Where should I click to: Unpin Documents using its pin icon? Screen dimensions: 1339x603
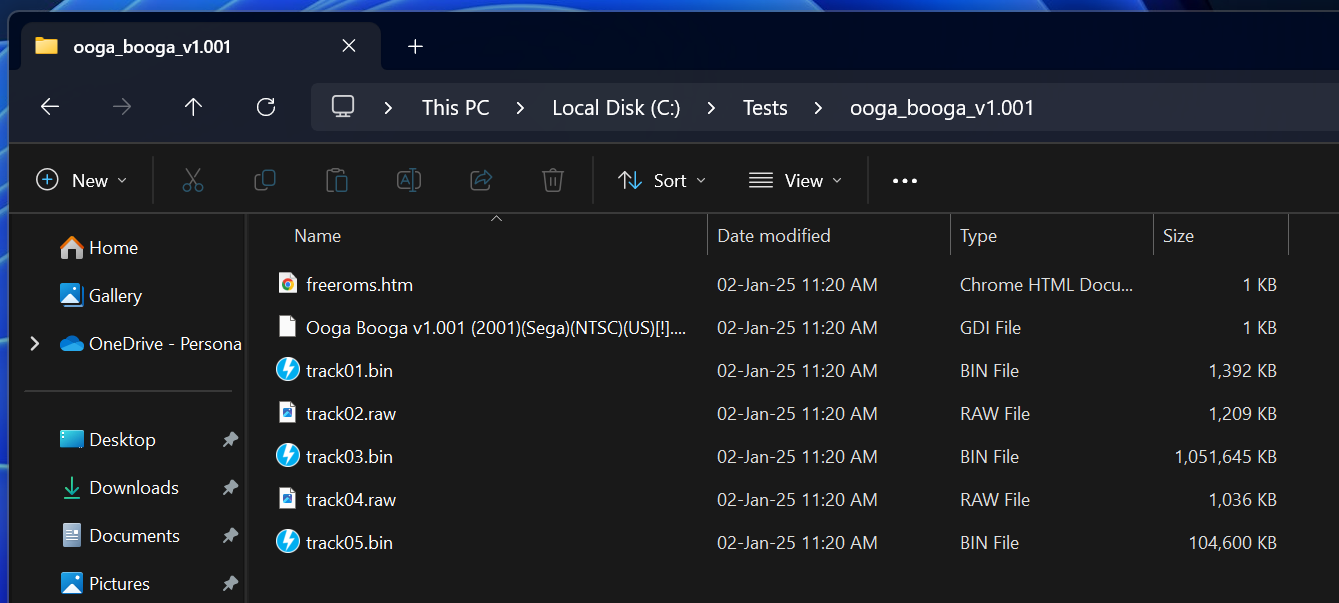click(230, 535)
